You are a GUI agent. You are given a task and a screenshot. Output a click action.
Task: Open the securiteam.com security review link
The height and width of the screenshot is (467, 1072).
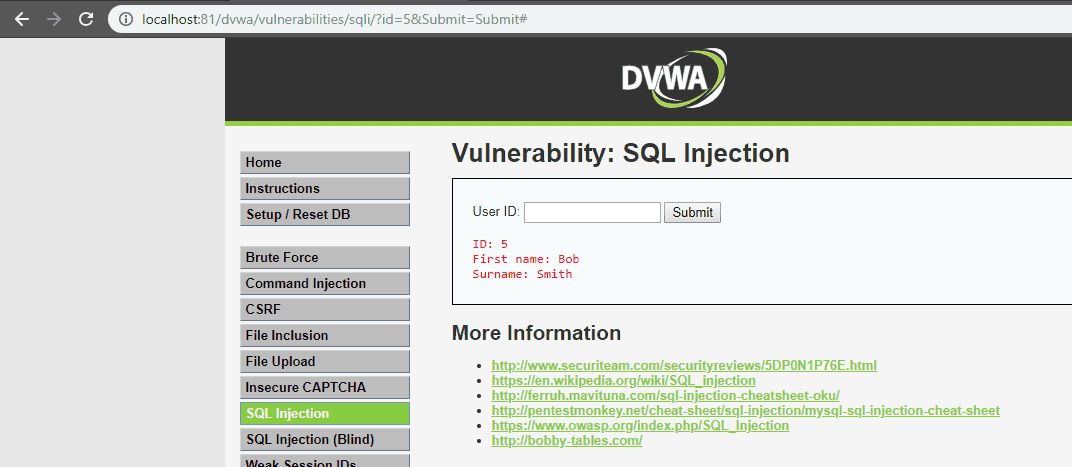coord(684,366)
